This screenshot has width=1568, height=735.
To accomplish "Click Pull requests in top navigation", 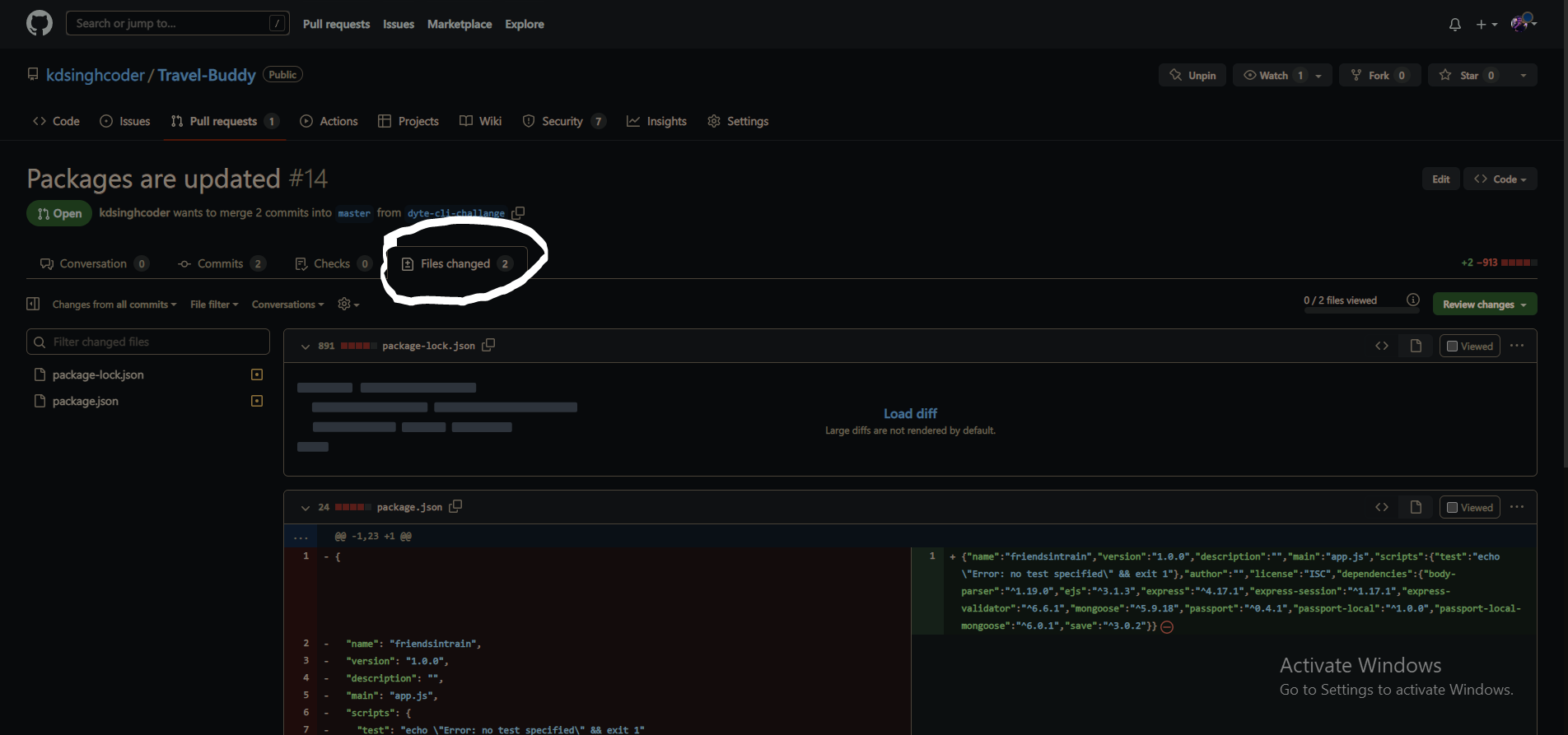I will tap(336, 24).
